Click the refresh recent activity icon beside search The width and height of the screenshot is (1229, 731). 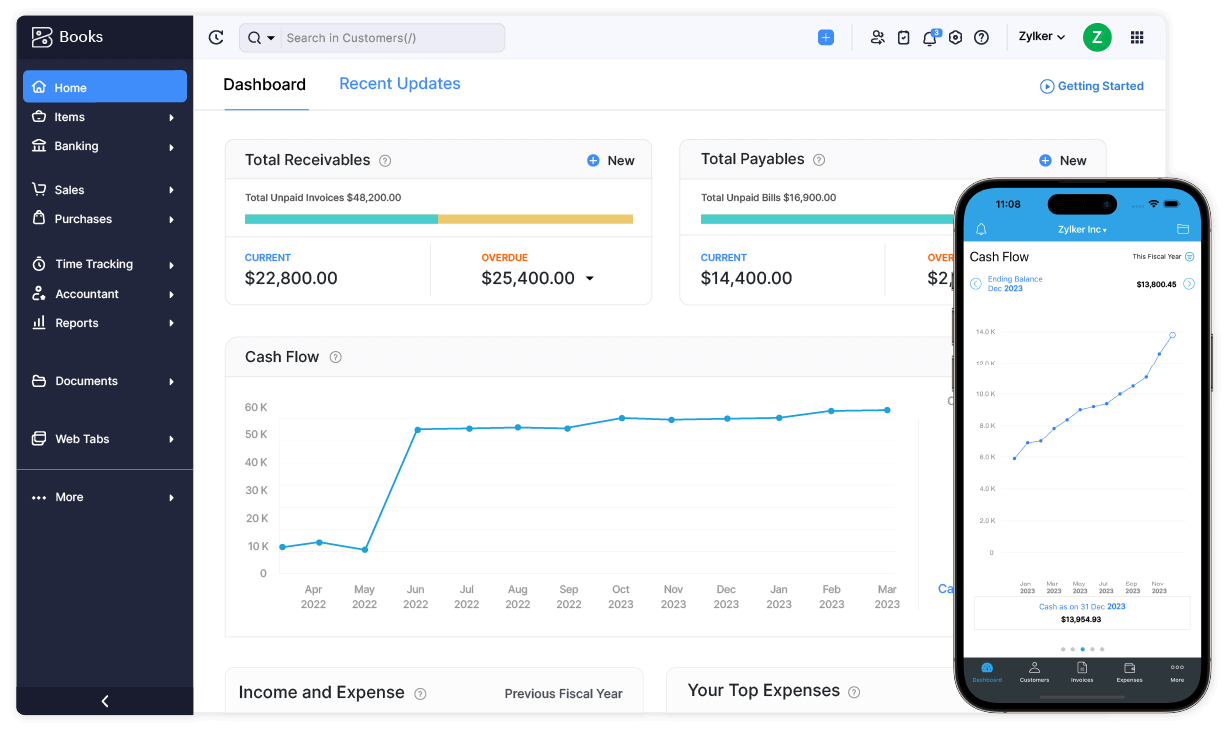[x=216, y=37]
